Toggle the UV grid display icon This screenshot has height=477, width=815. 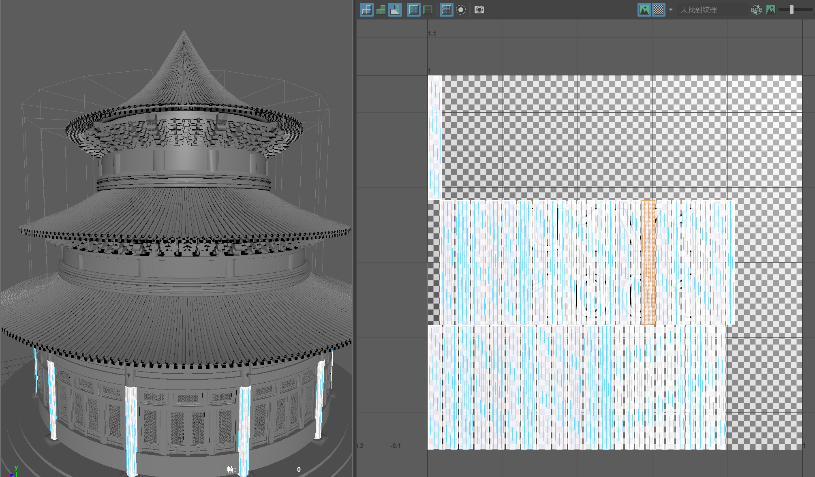click(x=446, y=9)
